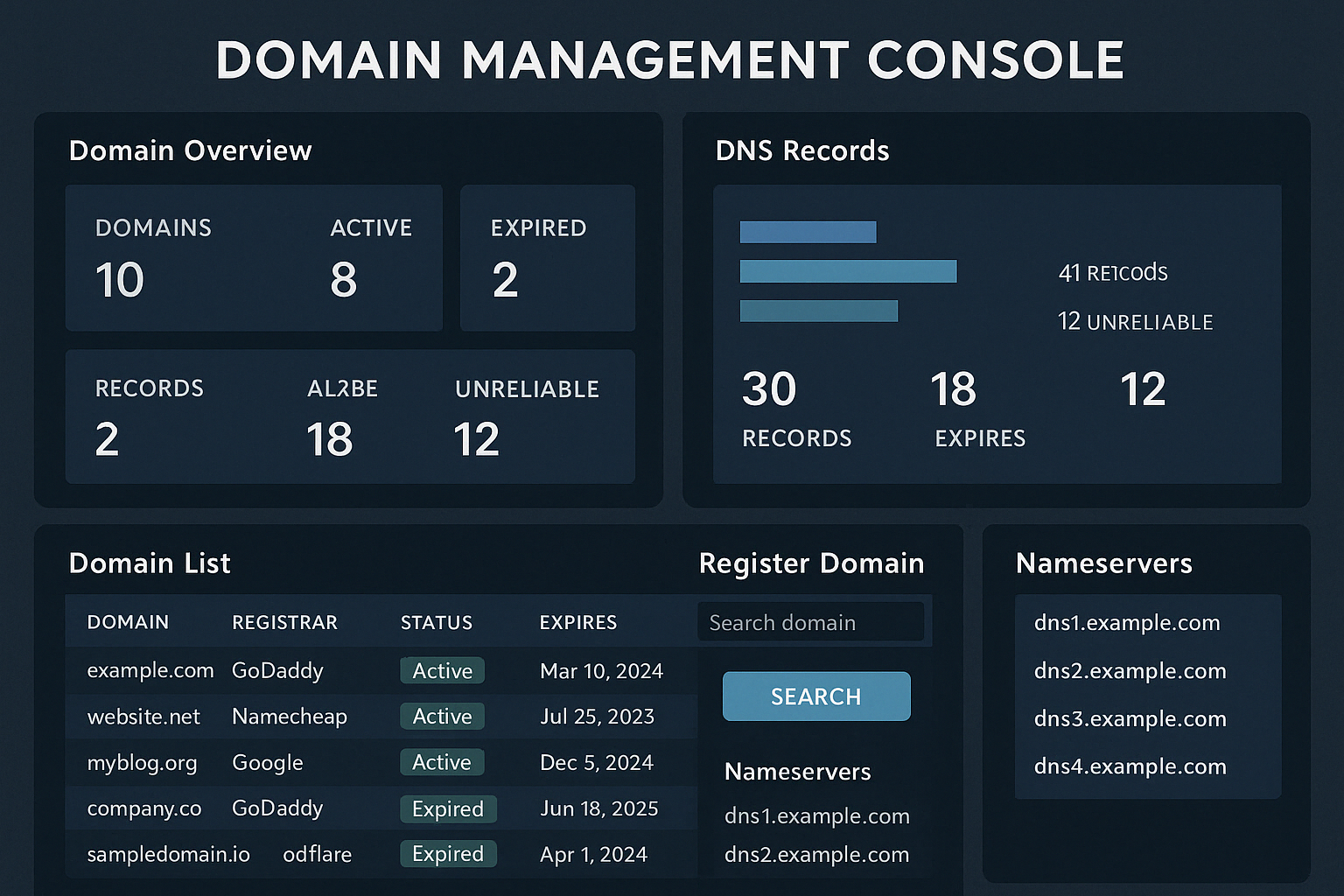Select example.com in the Domain List
1344x896 pixels.
click(150, 670)
